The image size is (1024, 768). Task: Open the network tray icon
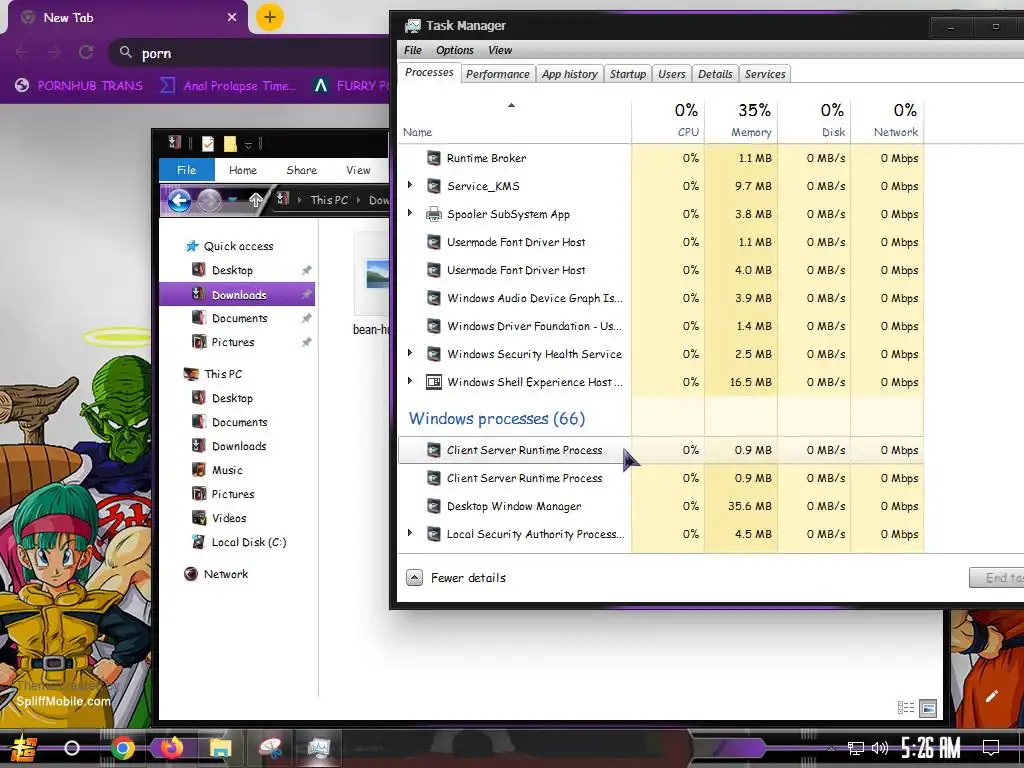click(856, 748)
